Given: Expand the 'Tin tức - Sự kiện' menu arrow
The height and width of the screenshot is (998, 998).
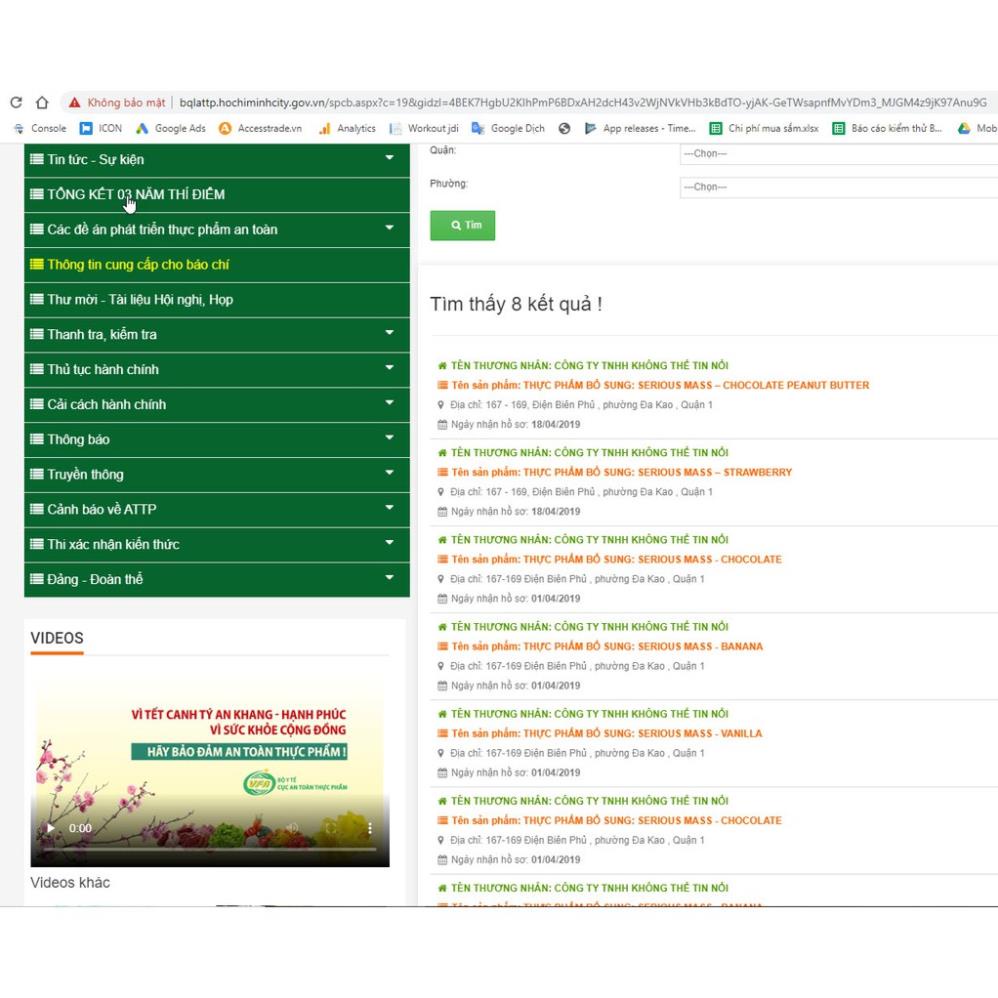Looking at the screenshot, I should coord(389,159).
